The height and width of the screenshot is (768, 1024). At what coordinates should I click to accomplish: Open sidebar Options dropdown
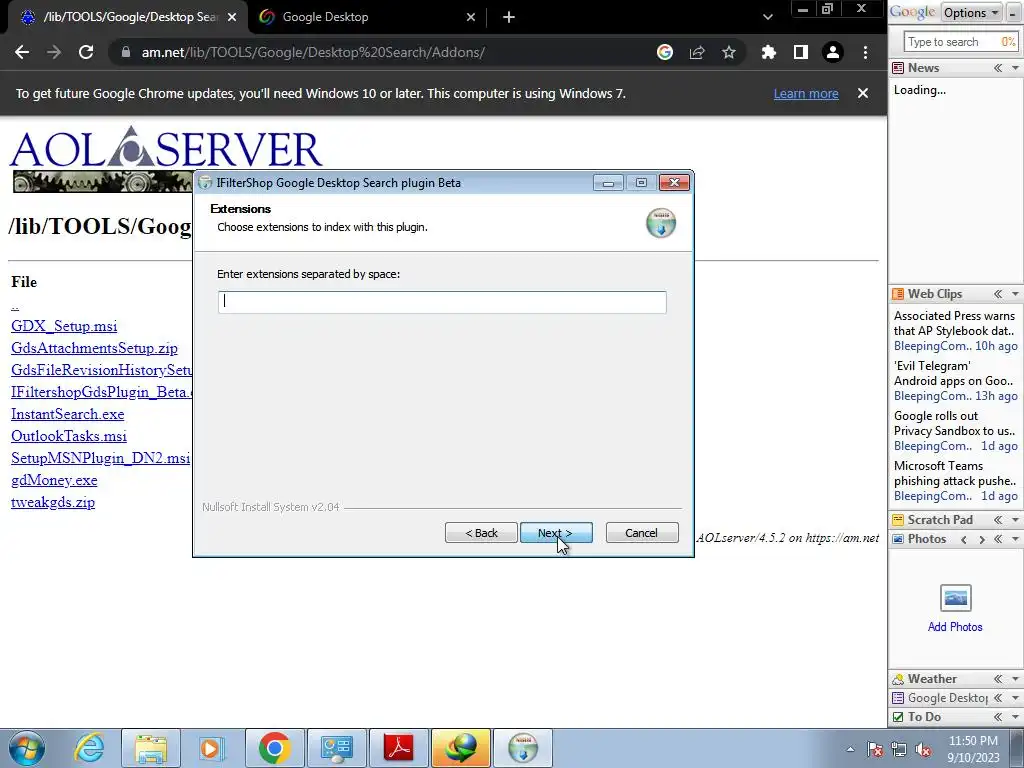tap(971, 12)
